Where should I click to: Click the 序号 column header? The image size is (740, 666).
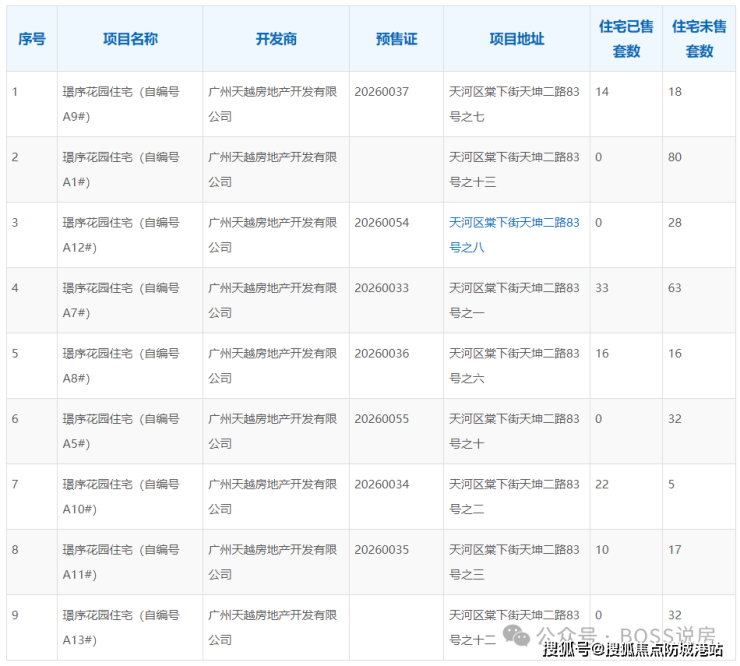(x=32, y=39)
